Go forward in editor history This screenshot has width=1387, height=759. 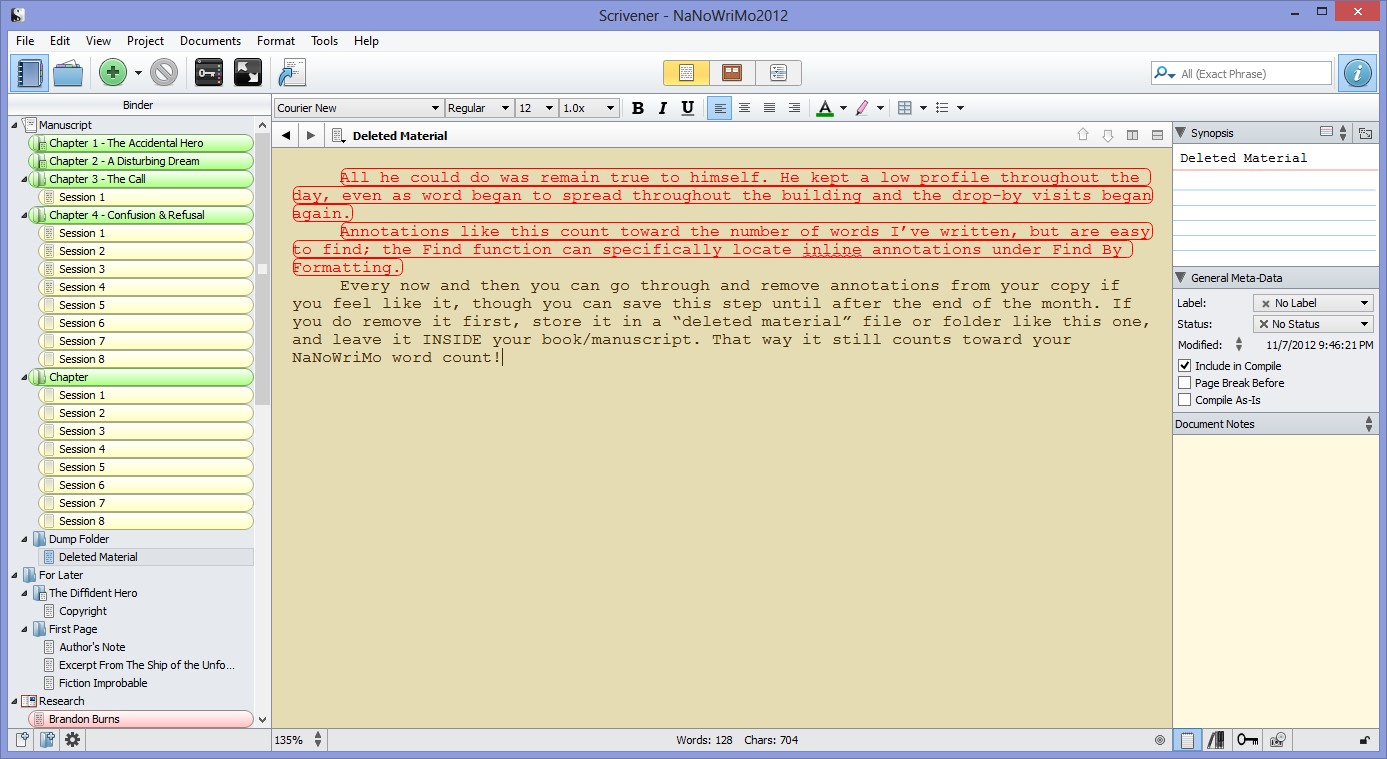310,136
